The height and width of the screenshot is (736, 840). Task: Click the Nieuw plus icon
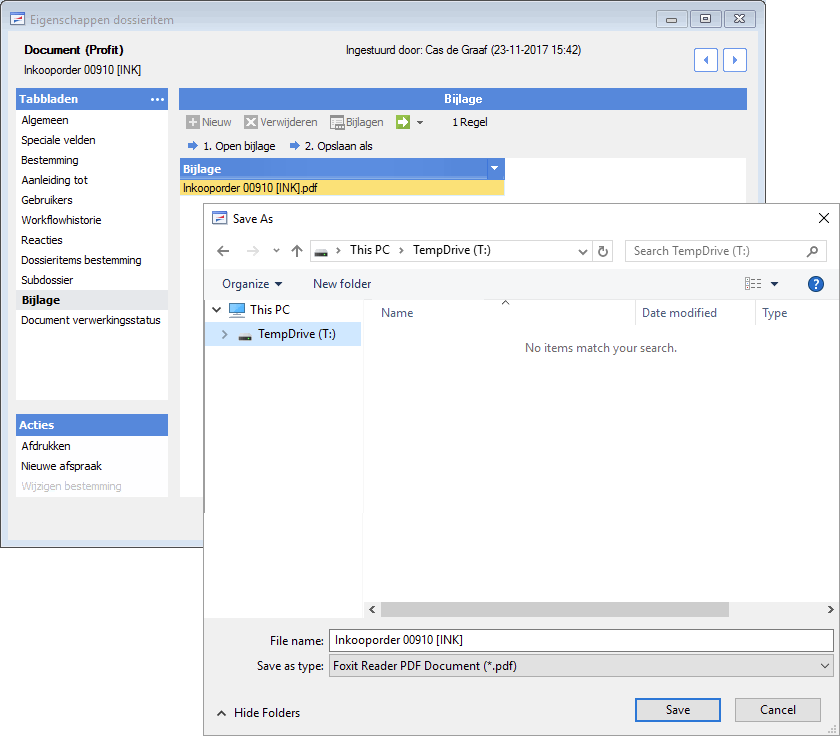[192, 122]
